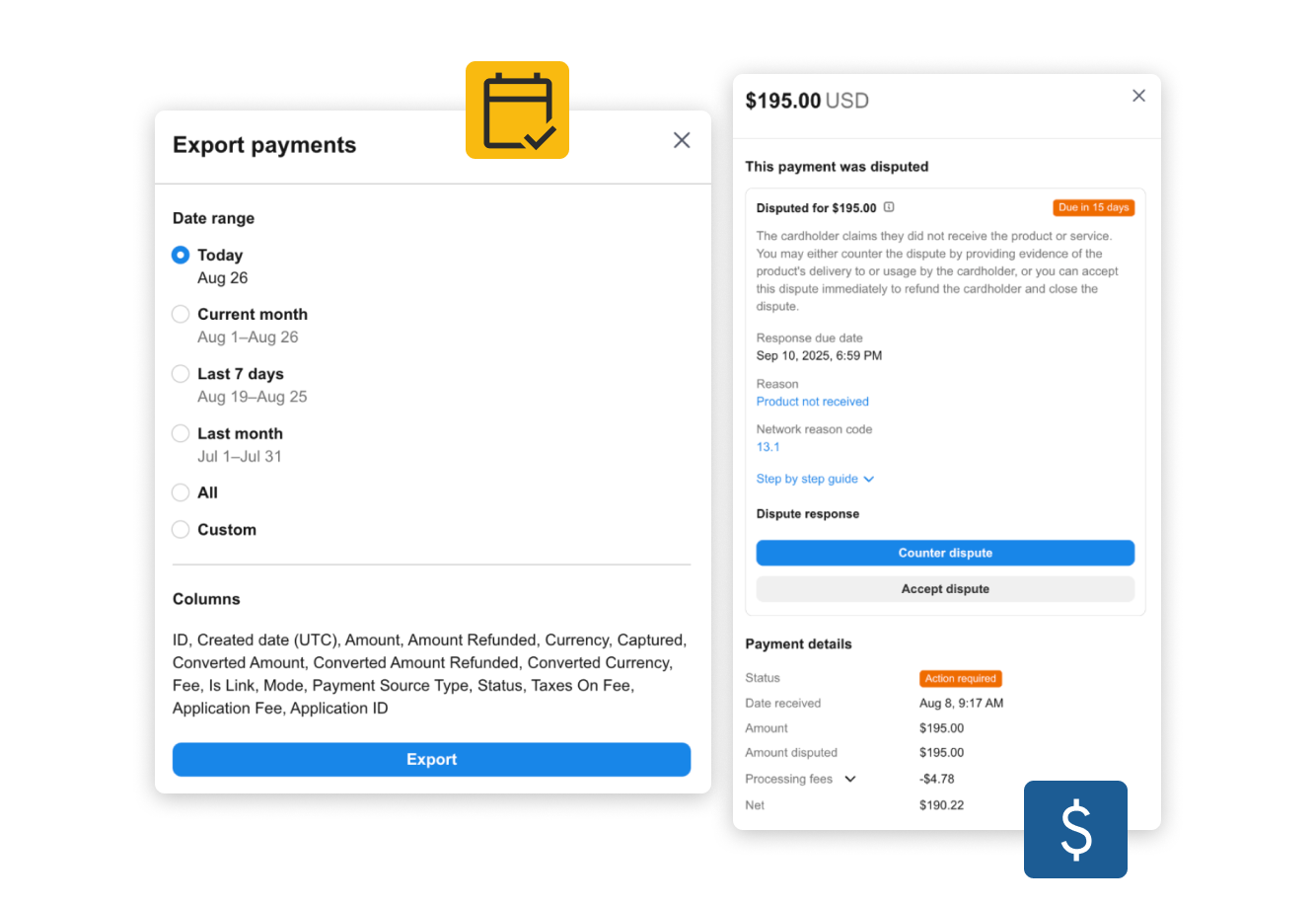Click the Action required status badge
The image size is (1316, 905).
pyautogui.click(x=960, y=679)
